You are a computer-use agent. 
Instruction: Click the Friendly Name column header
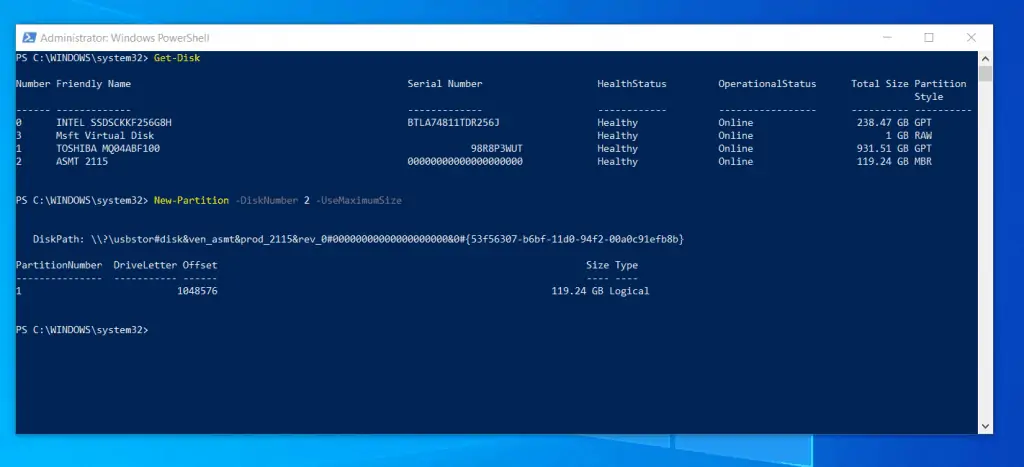coord(93,84)
